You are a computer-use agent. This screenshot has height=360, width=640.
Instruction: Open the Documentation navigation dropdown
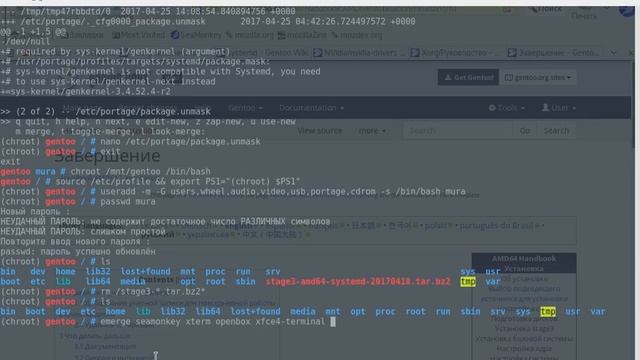[311, 108]
